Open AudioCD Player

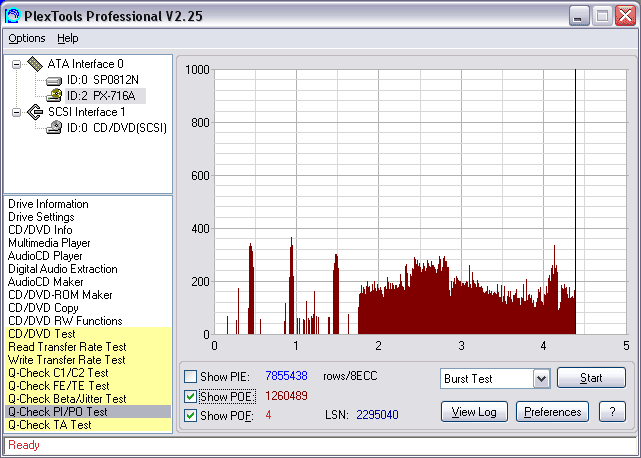[45, 256]
